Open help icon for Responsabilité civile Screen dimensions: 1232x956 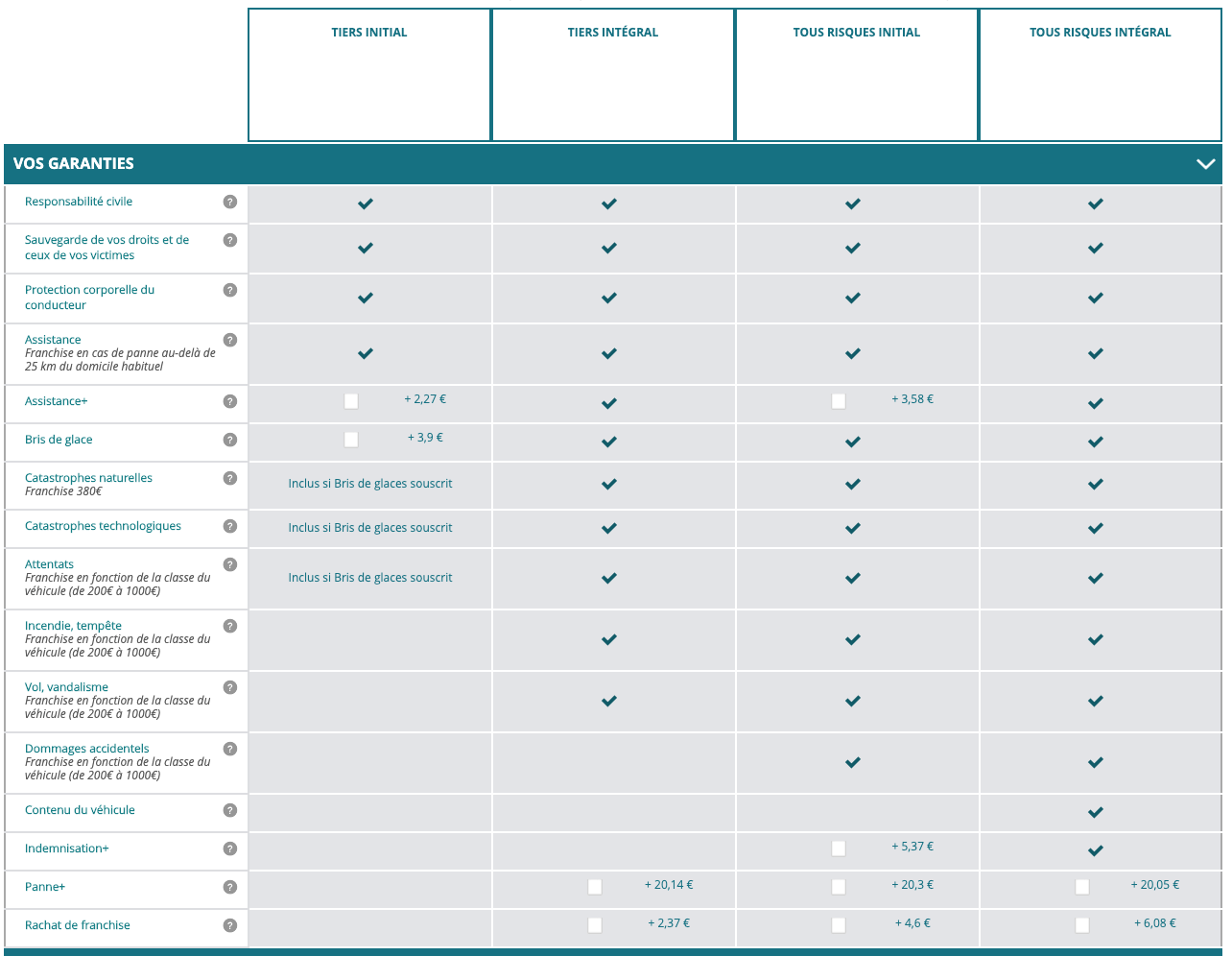pos(229,202)
